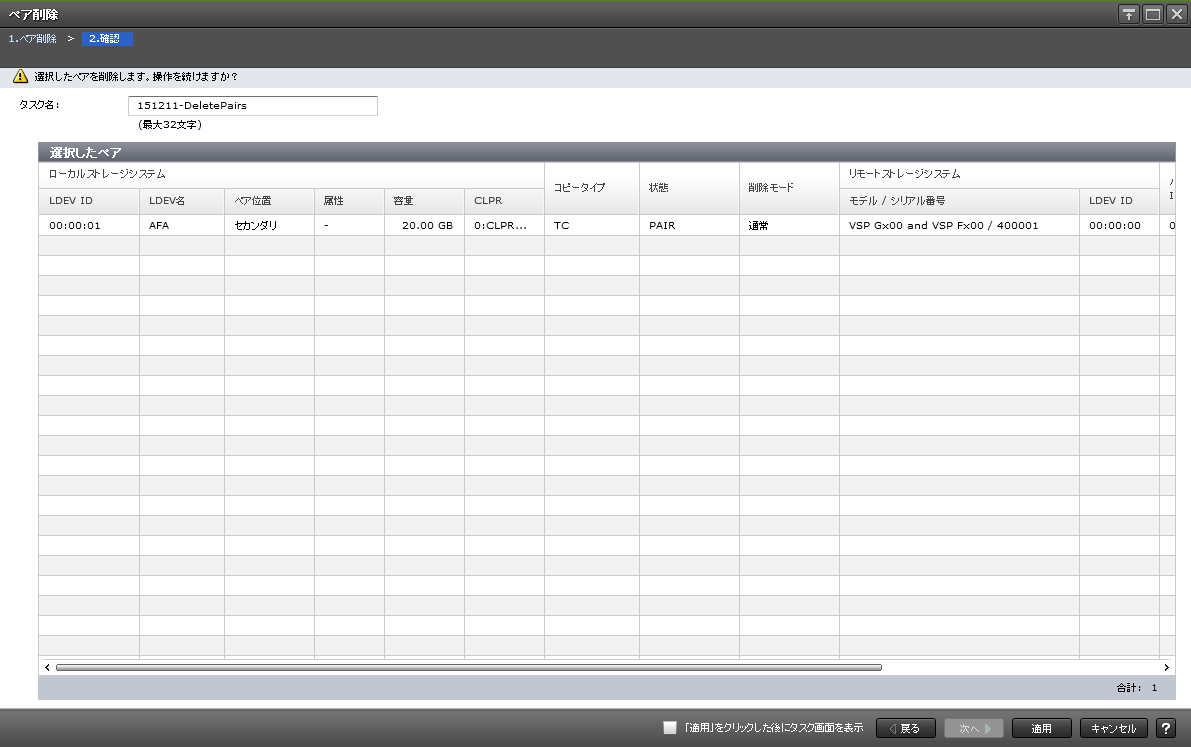Click the disabled 次へ next button
Viewport: 1191px width, 747px height.
(x=974, y=728)
